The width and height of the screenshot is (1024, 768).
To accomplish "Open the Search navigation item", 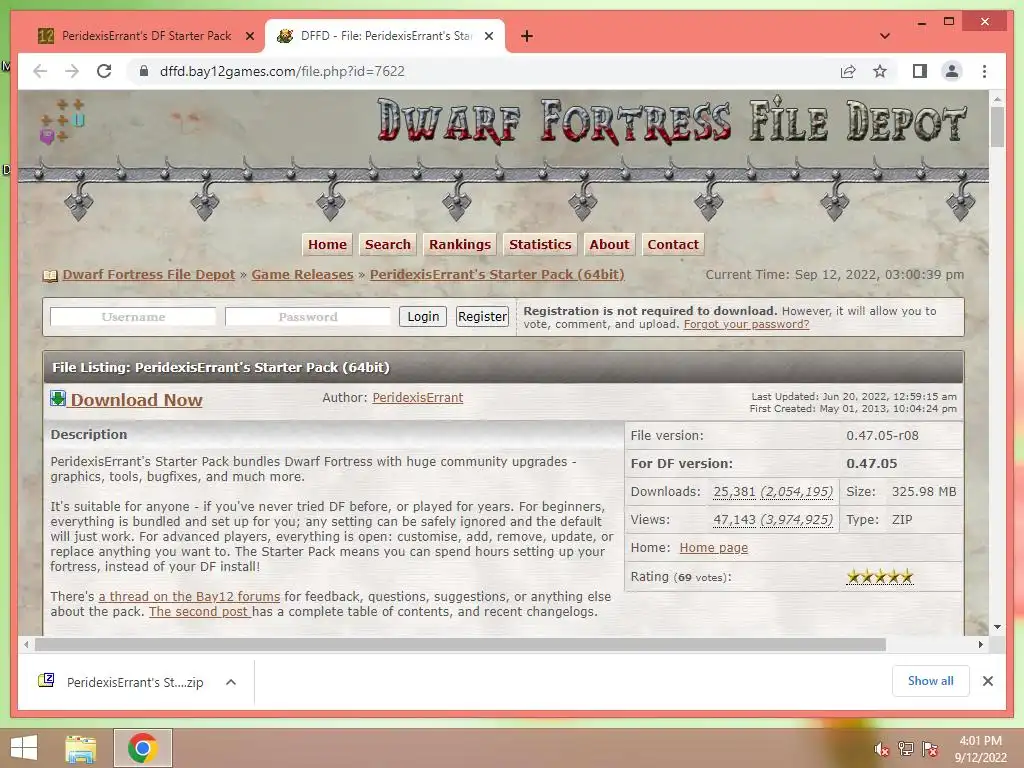I will [388, 244].
